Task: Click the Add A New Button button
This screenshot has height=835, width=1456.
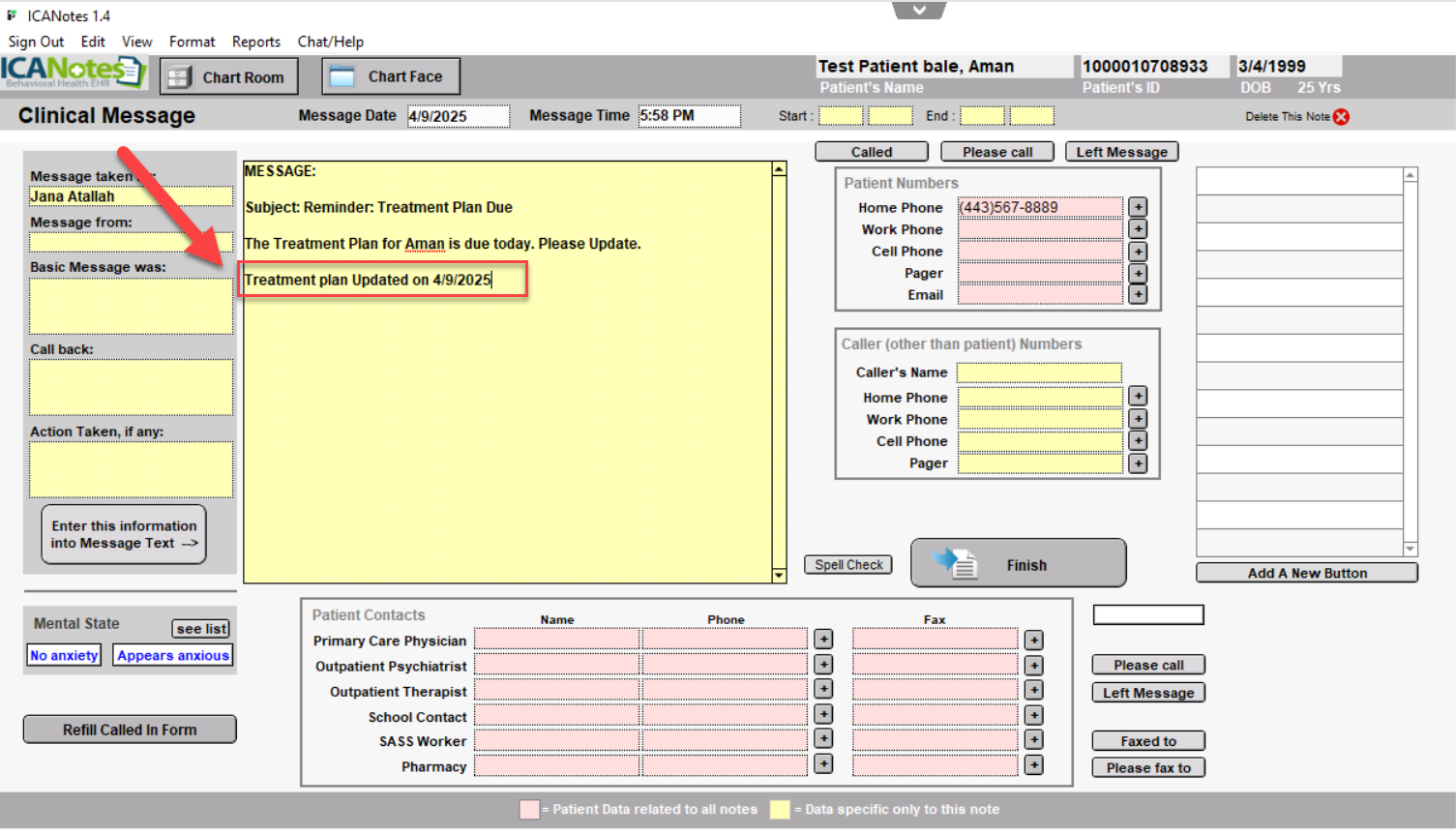Action: [1306, 573]
